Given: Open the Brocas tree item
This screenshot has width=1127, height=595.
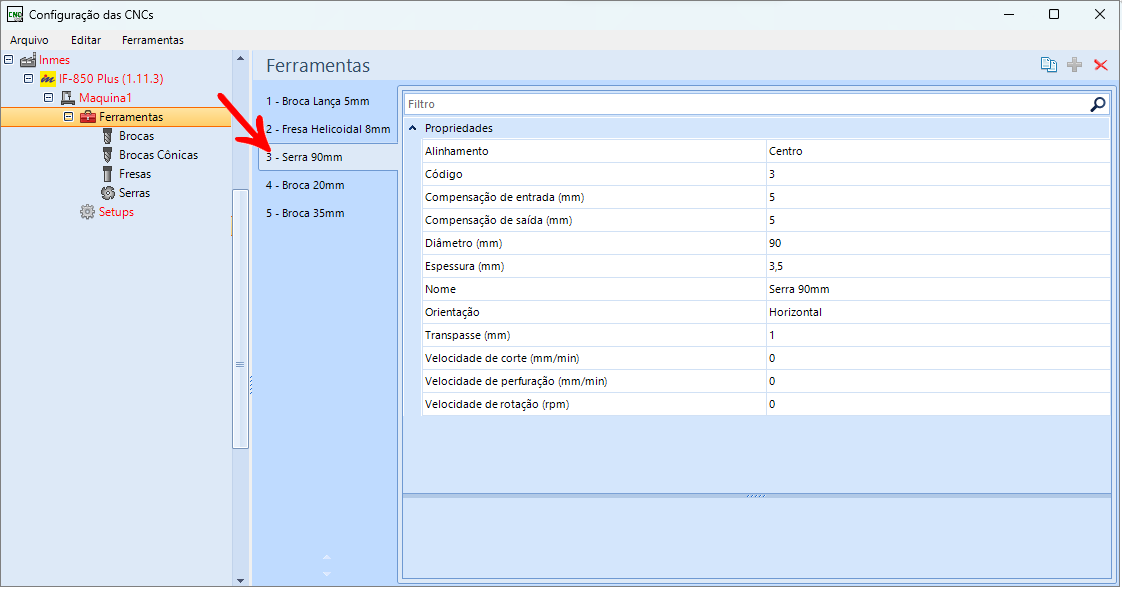Looking at the screenshot, I should tap(137, 136).
